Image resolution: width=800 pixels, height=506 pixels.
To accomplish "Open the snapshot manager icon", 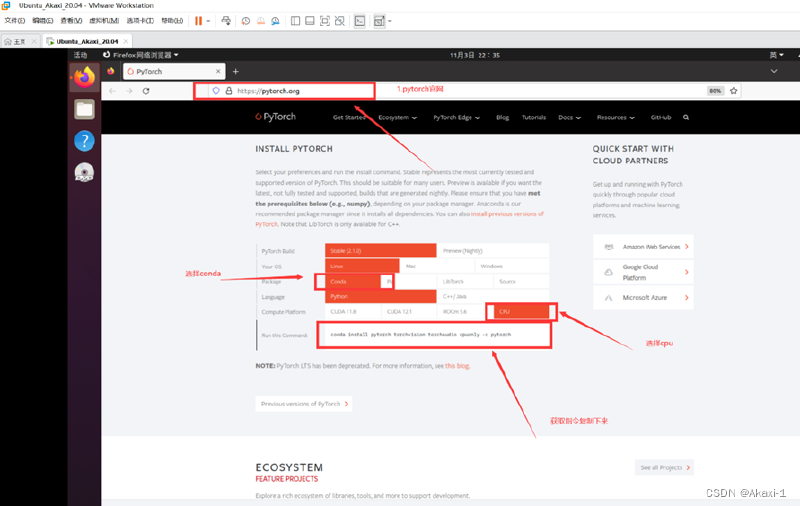I will [x=276, y=21].
